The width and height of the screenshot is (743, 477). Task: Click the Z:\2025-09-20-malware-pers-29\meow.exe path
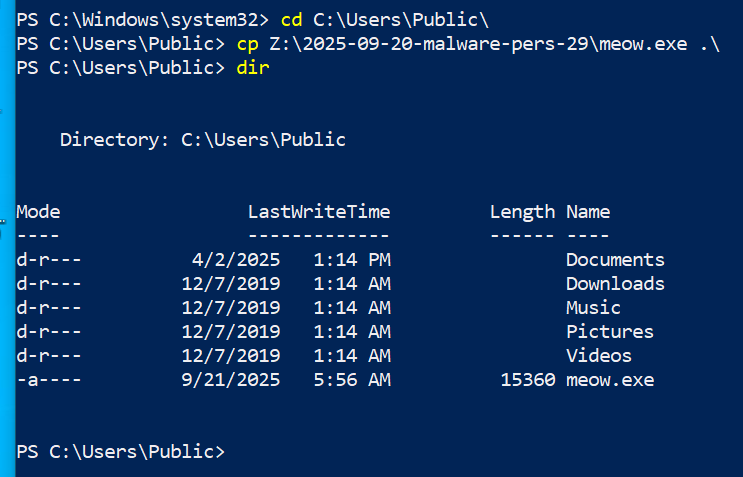pyautogui.click(x=479, y=44)
